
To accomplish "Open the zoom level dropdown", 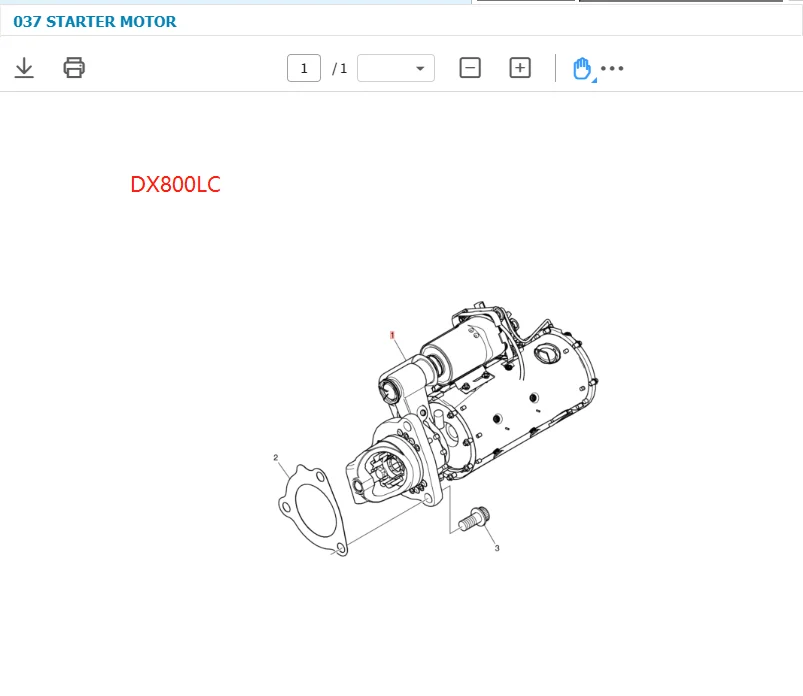I will point(395,68).
